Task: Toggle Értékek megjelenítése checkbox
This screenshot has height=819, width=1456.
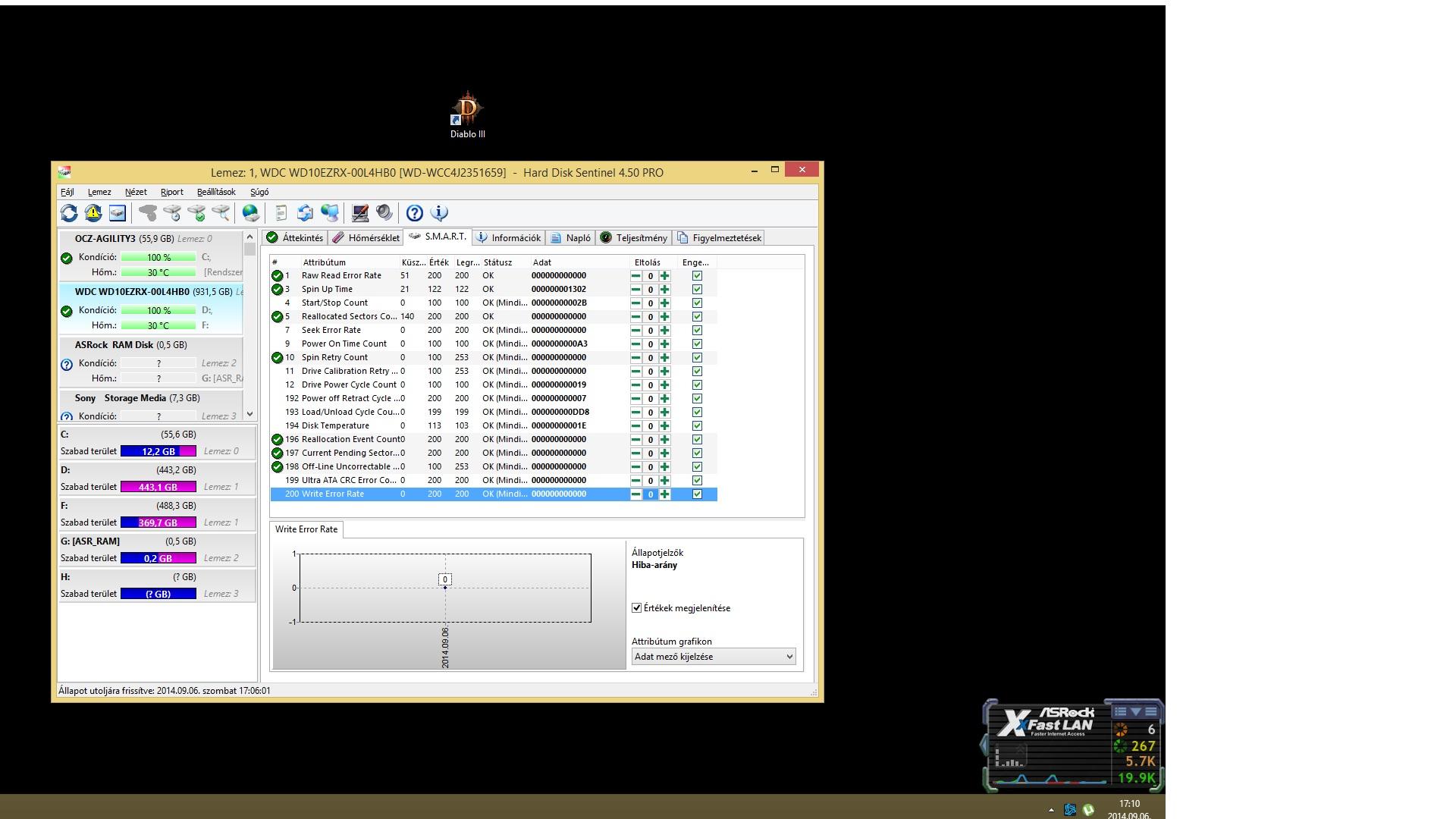Action: pyautogui.click(x=637, y=608)
